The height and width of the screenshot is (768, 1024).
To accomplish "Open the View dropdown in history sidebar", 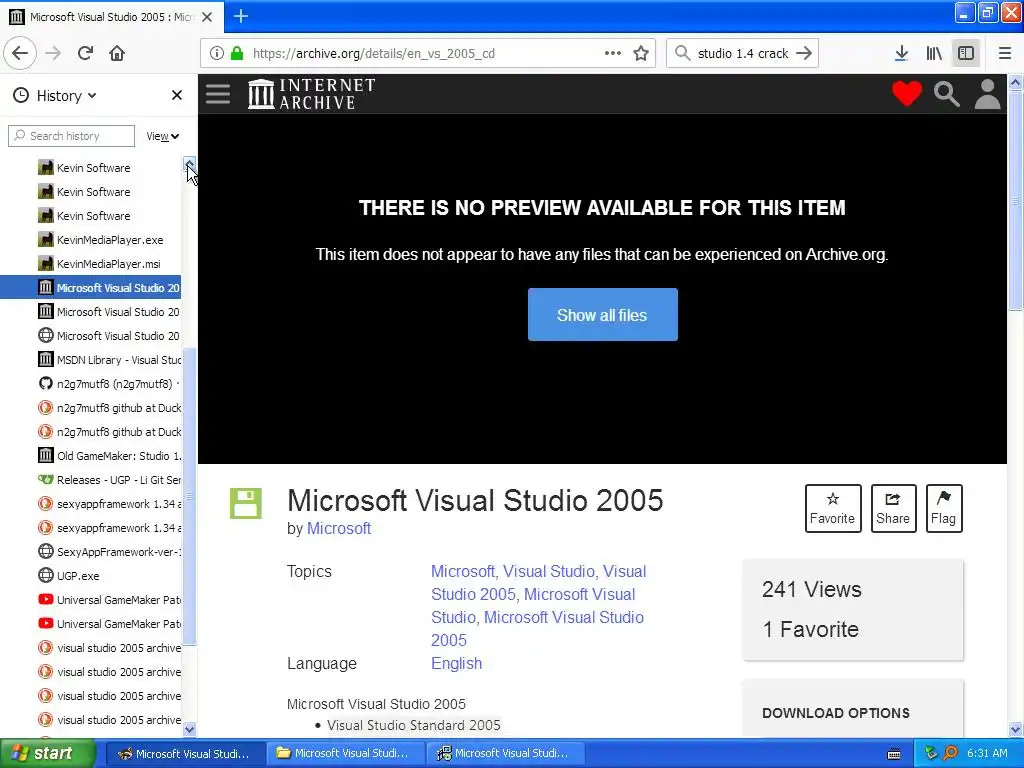I will click(x=163, y=136).
